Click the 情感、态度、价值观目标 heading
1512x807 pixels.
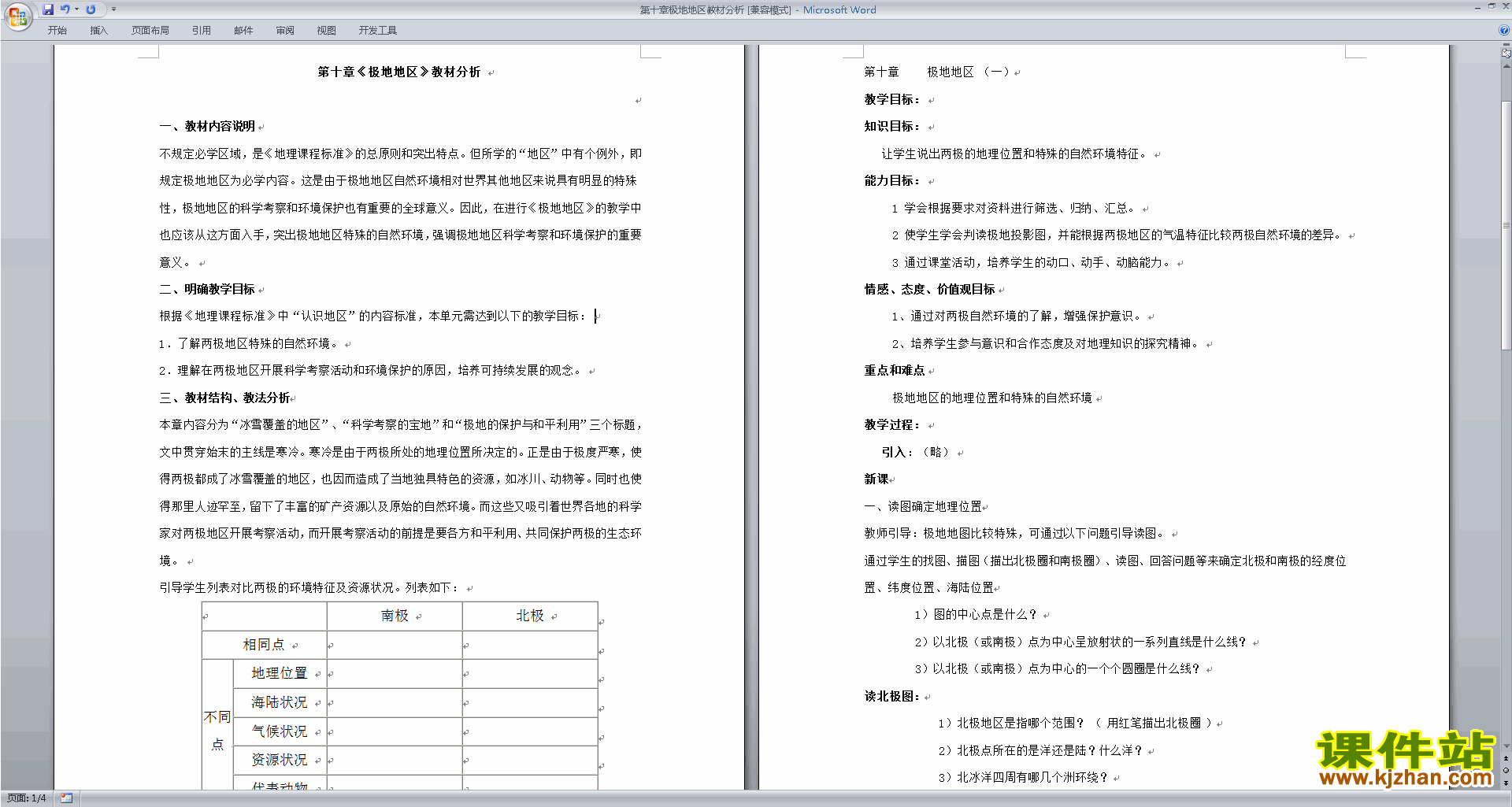click(929, 289)
